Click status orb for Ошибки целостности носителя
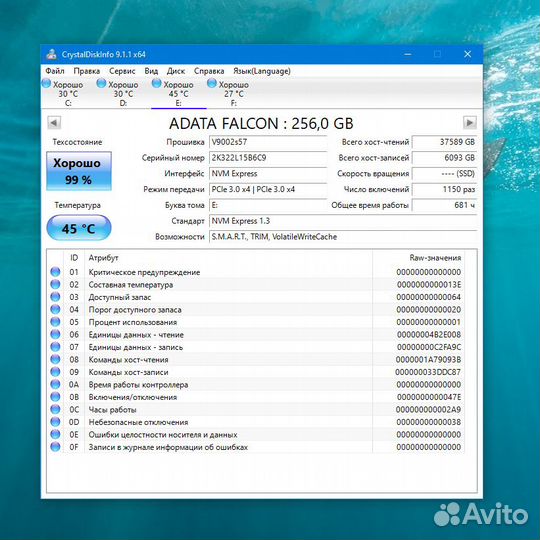The width and height of the screenshot is (540, 540). pos(55,434)
